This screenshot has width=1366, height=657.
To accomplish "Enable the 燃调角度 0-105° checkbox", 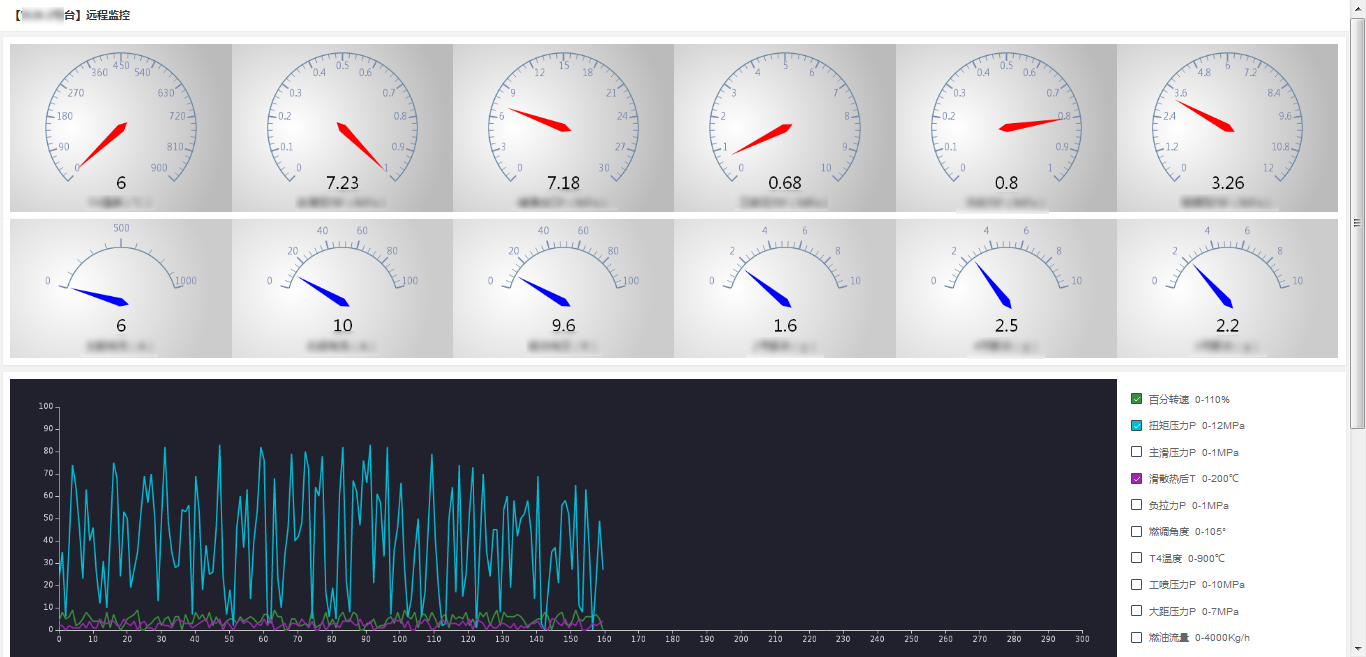I will [1136, 531].
